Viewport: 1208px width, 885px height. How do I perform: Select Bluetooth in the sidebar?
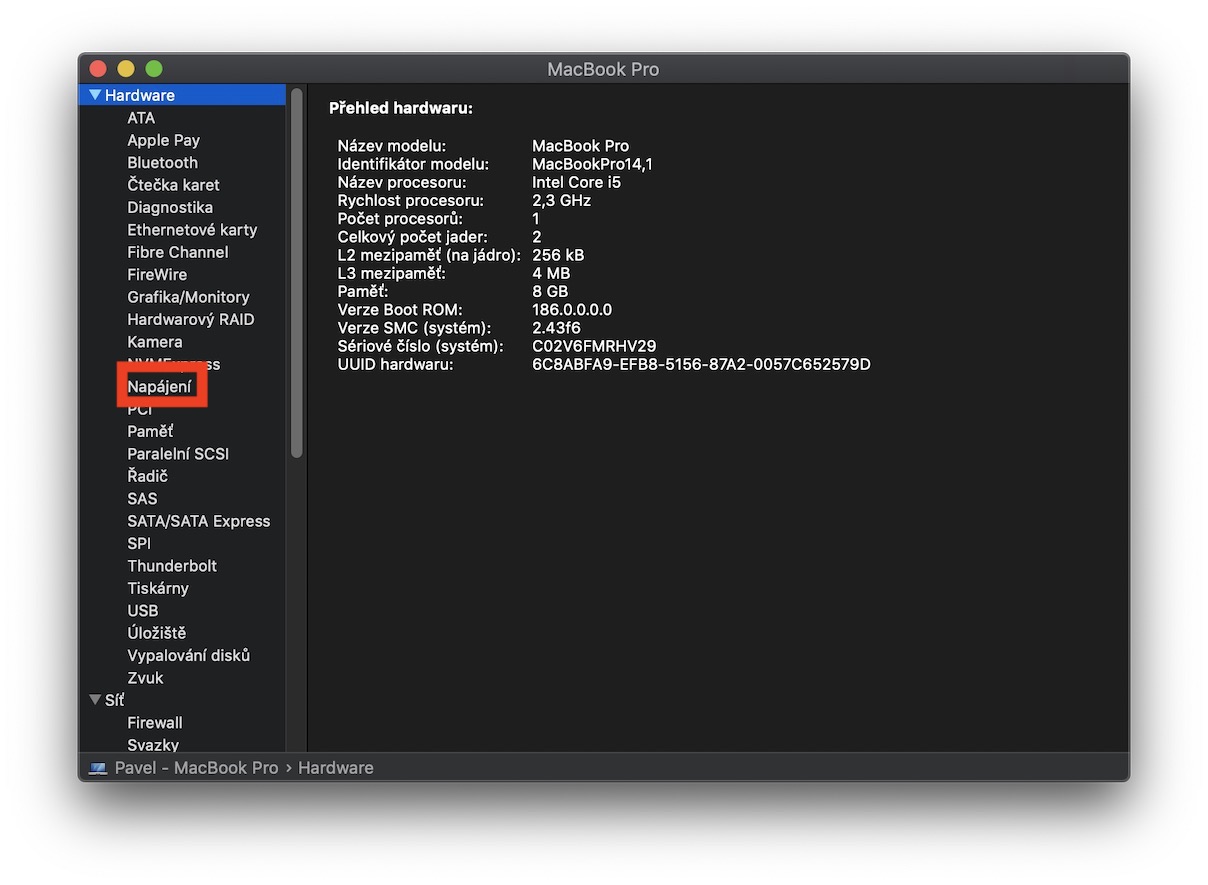coord(162,162)
